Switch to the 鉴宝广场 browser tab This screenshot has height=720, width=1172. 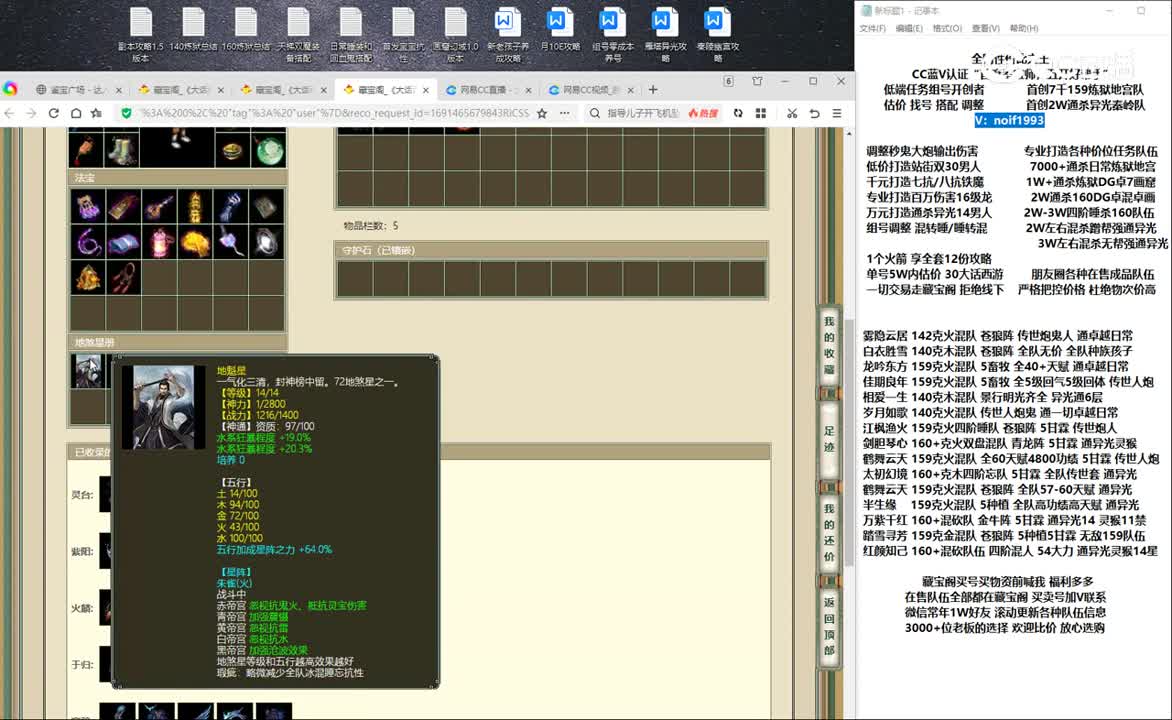[x=78, y=90]
